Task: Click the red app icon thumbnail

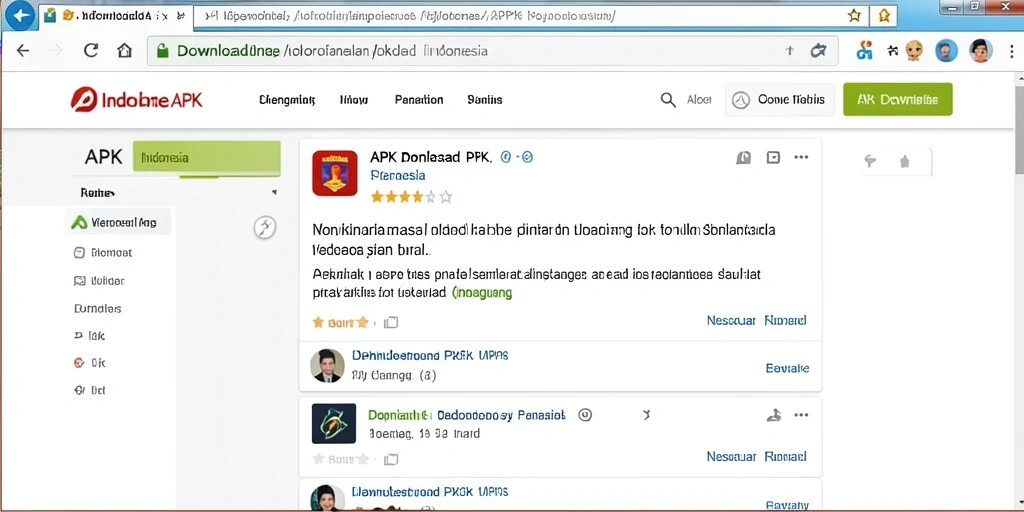Action: [334, 173]
